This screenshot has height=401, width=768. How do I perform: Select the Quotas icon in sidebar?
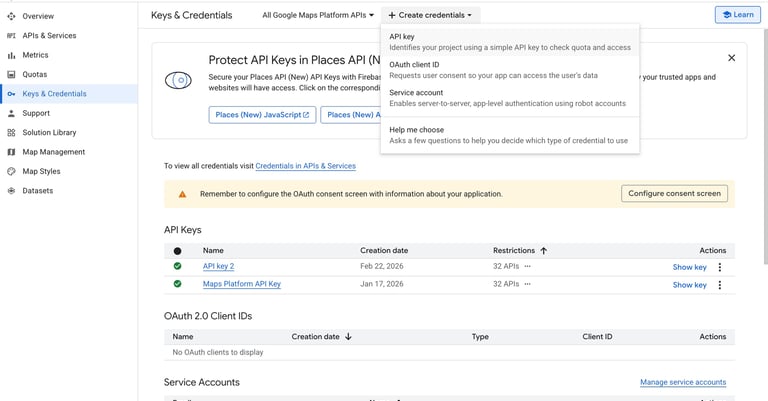(x=11, y=74)
